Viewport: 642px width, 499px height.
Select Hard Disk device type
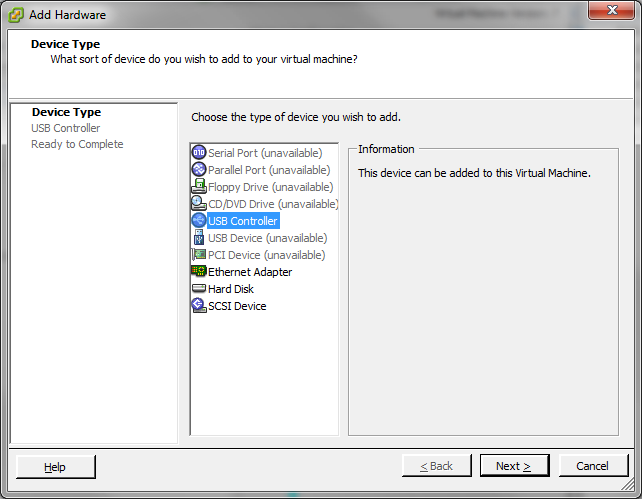231,289
